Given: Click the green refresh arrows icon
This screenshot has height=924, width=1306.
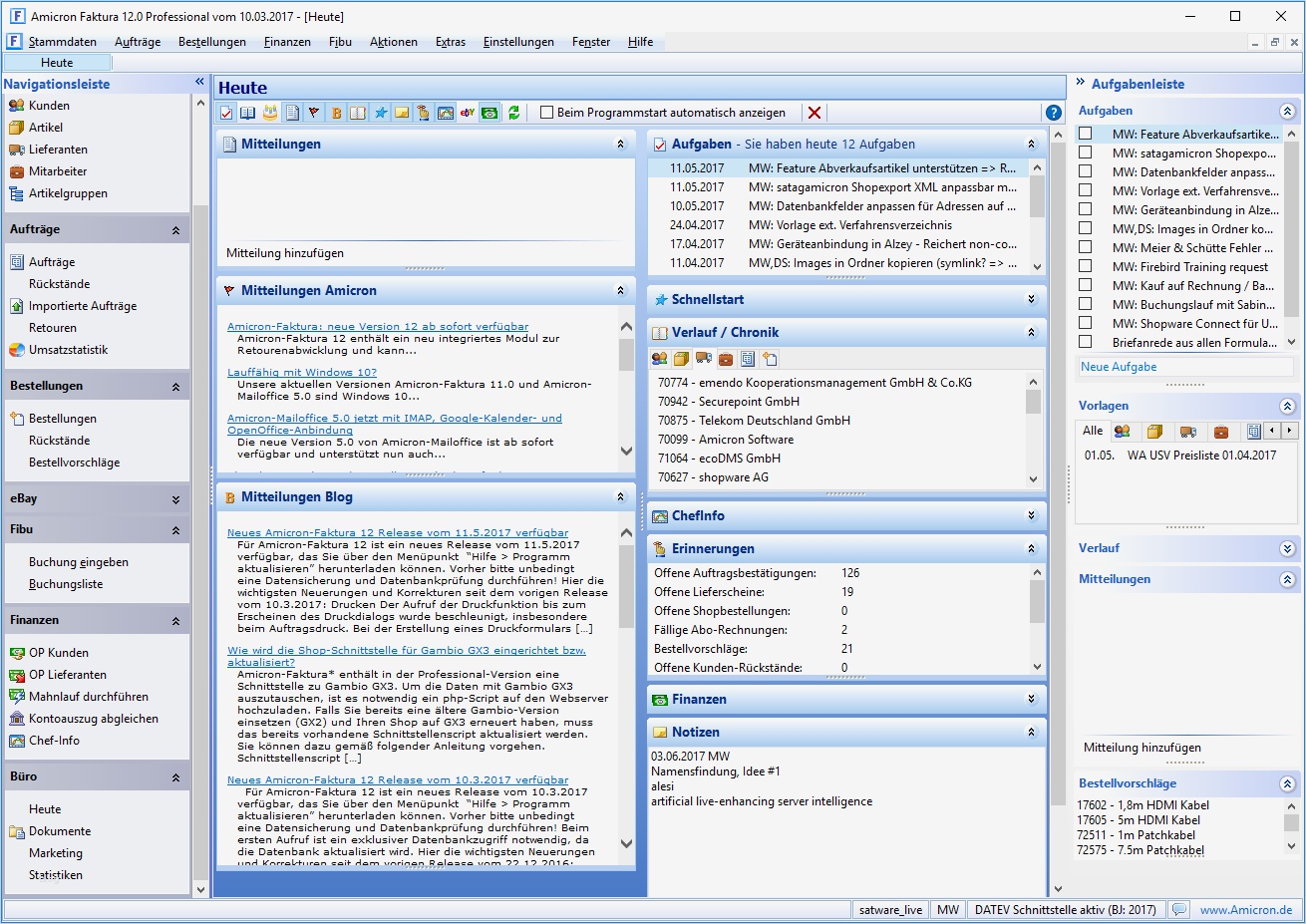Looking at the screenshot, I should click(x=514, y=113).
